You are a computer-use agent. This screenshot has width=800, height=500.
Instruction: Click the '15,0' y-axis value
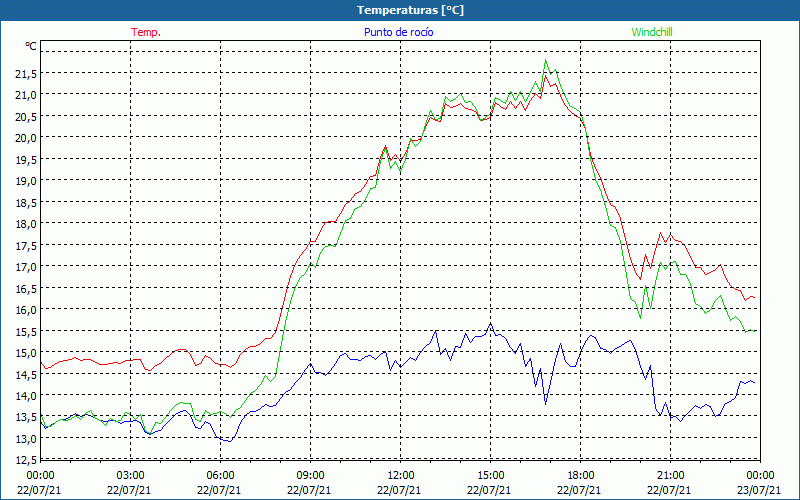[26, 353]
